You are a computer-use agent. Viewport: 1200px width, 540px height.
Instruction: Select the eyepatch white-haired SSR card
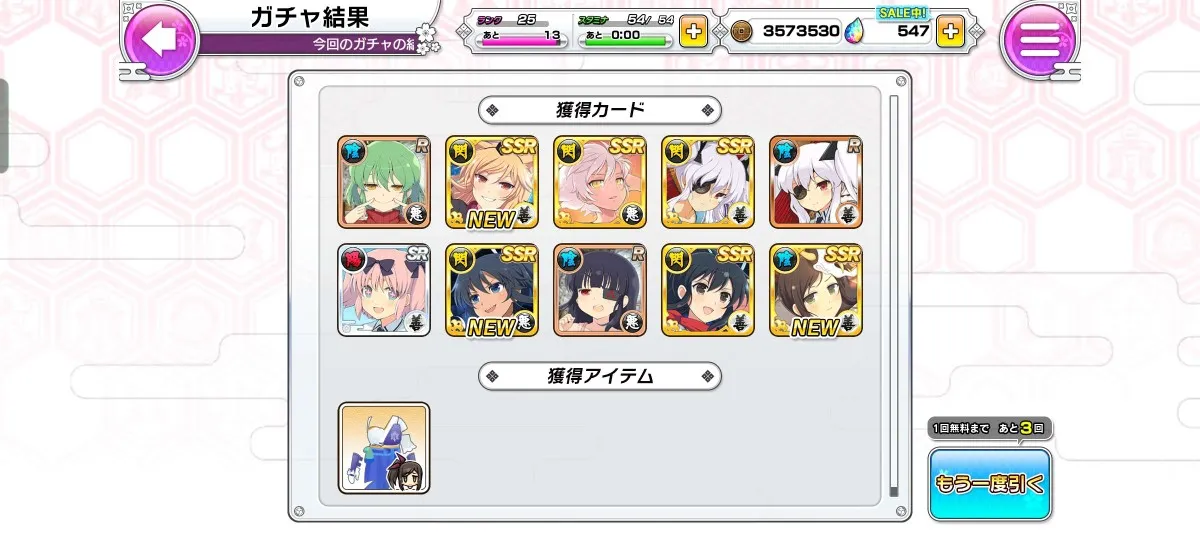pos(708,182)
